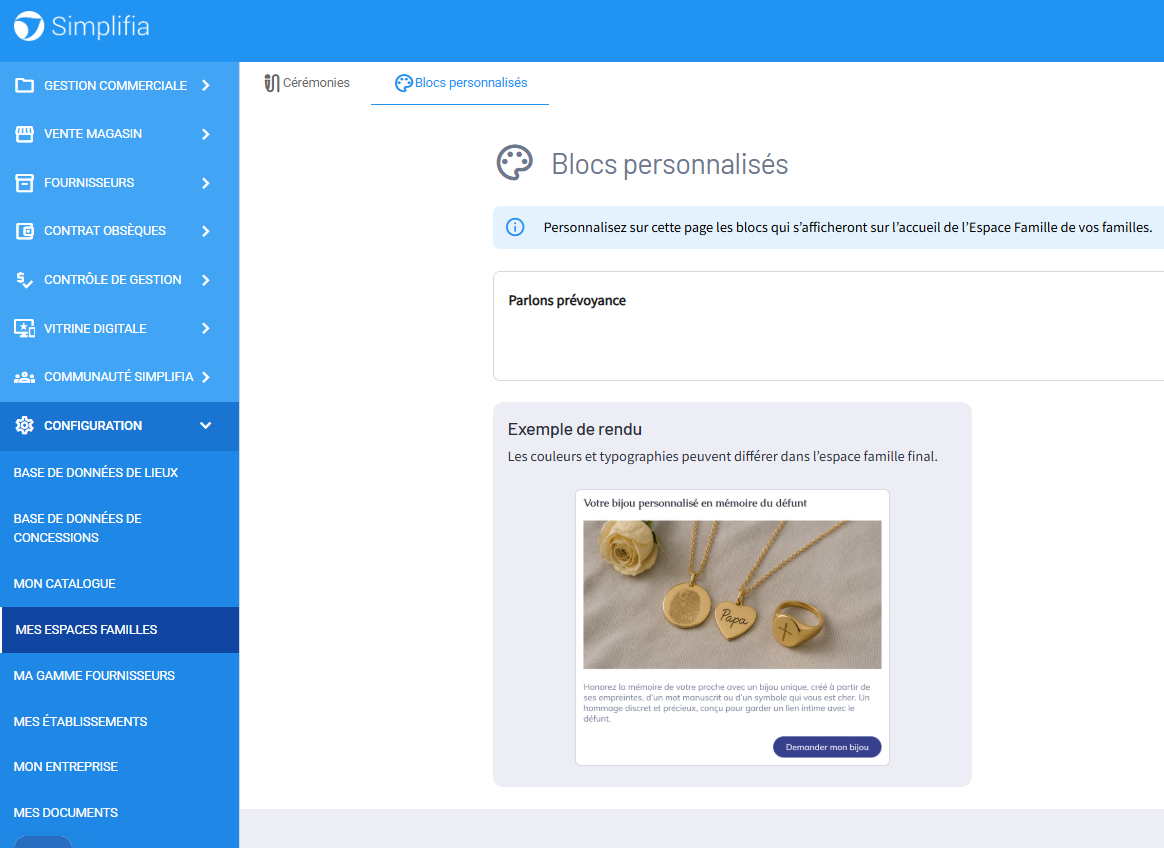Switch to the Cérémonies tab
This screenshot has width=1164, height=848.
(x=307, y=83)
